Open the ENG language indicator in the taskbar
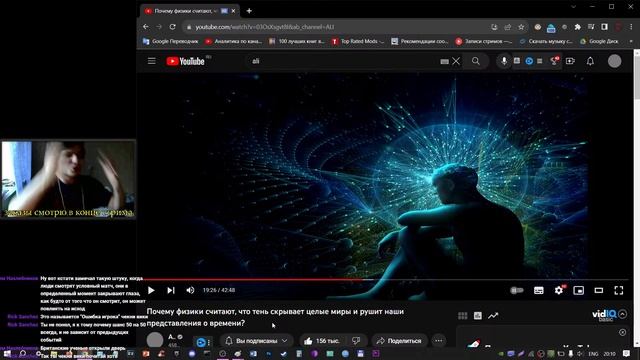 [x=593, y=354]
